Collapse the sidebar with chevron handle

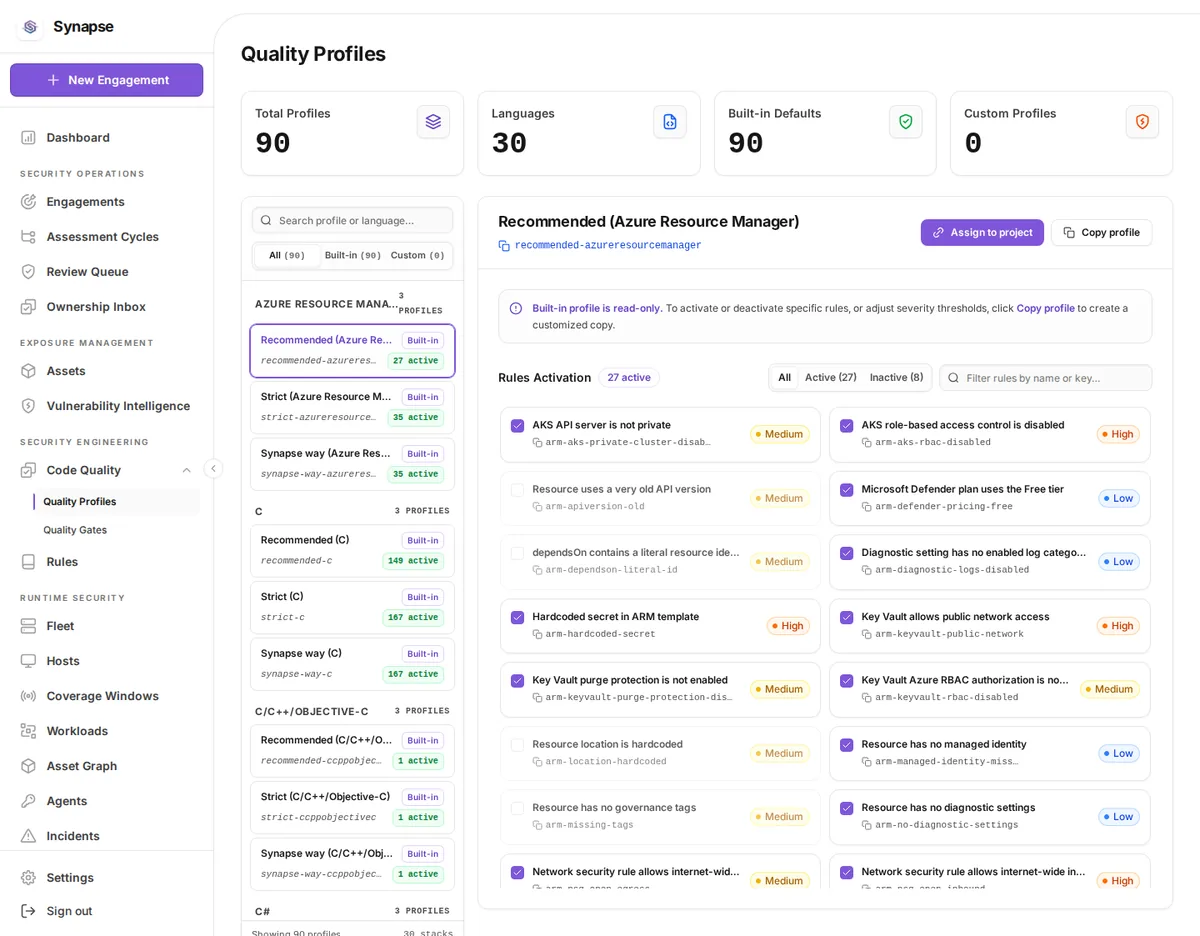tap(213, 468)
